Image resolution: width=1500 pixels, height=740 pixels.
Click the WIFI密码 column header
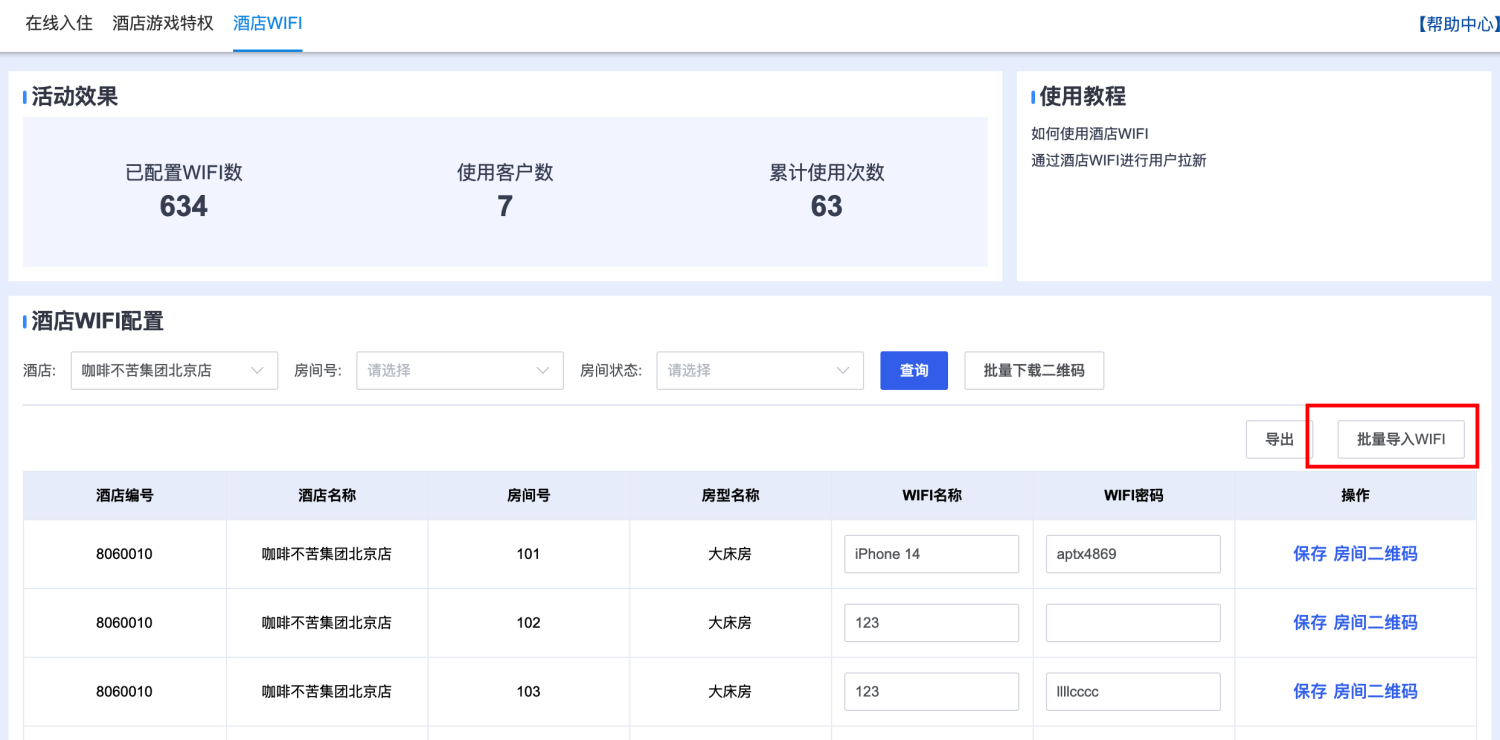(1134, 495)
